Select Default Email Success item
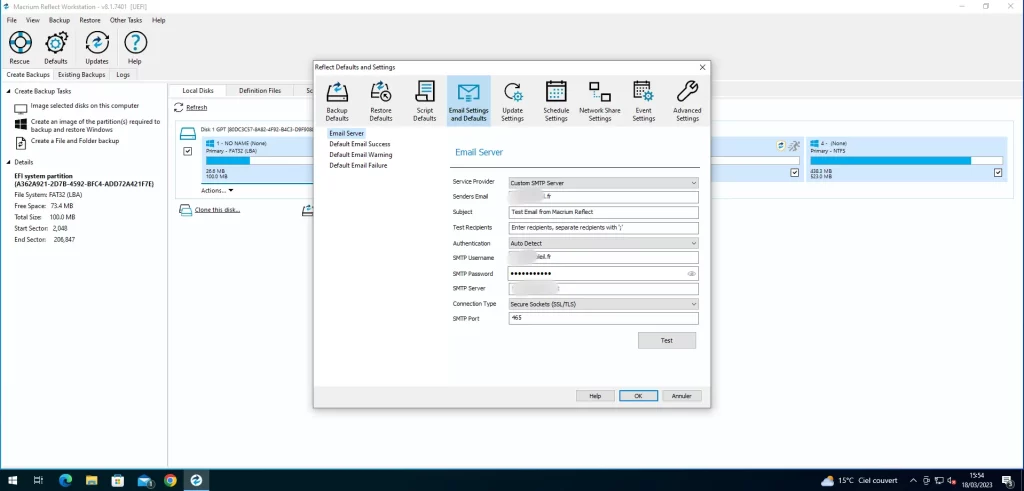This screenshot has width=1024, height=491. 360,144
